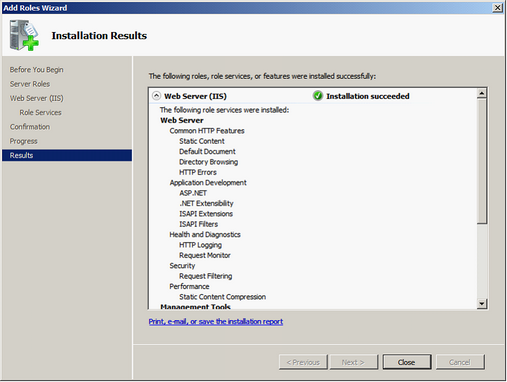Screen dimensions: 507x382
Task: Select Role Services step in sidebar
Action: (40, 113)
